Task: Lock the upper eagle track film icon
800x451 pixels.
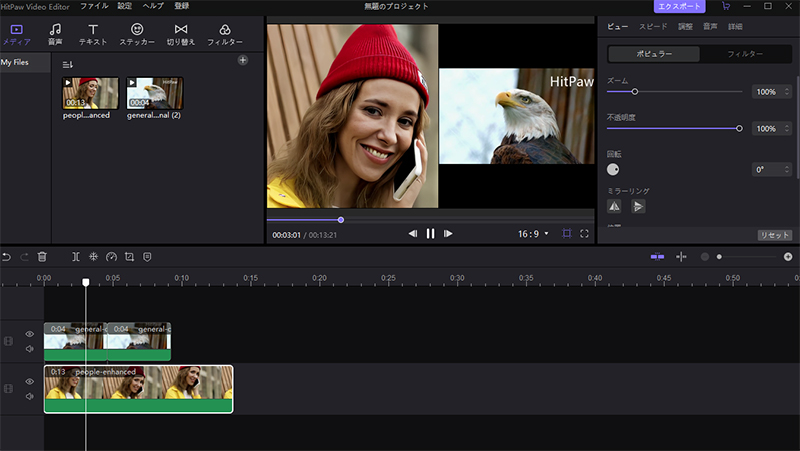Action: (x=8, y=341)
